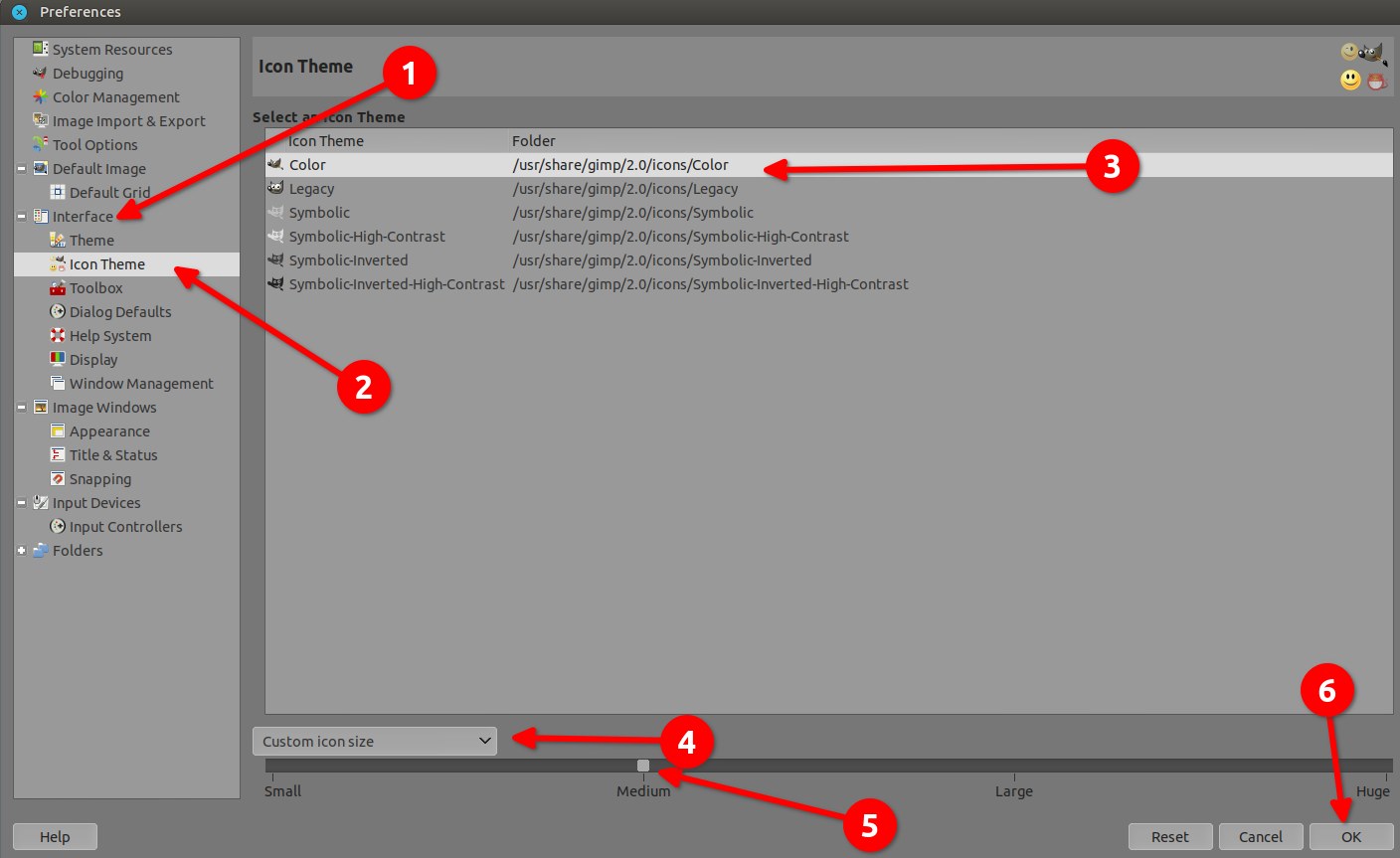Click the Help System lifebuoy icon
Image resolution: width=1400 pixels, height=858 pixels.
(x=58, y=335)
